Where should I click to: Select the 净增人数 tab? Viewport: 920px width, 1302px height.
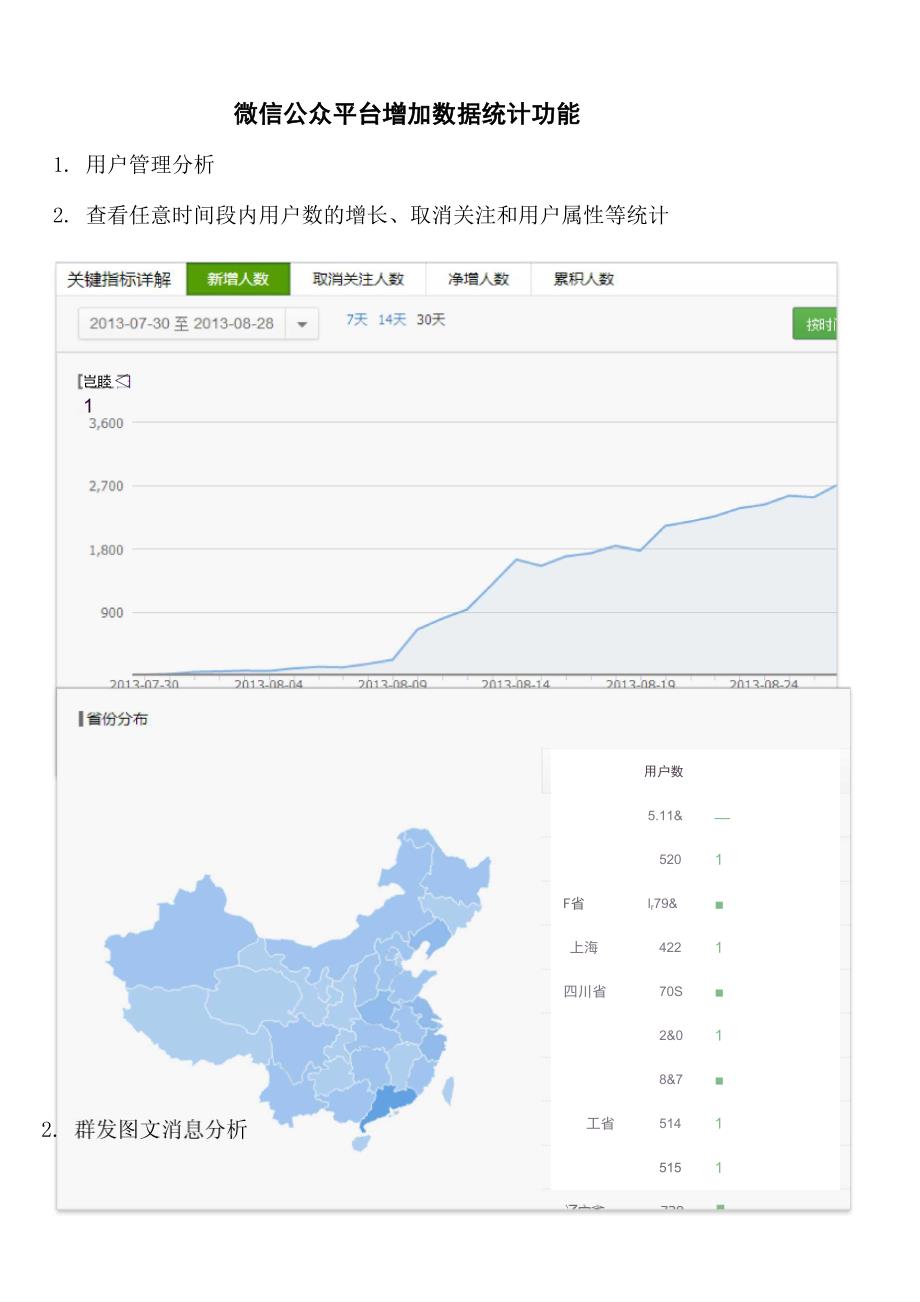coord(478,279)
